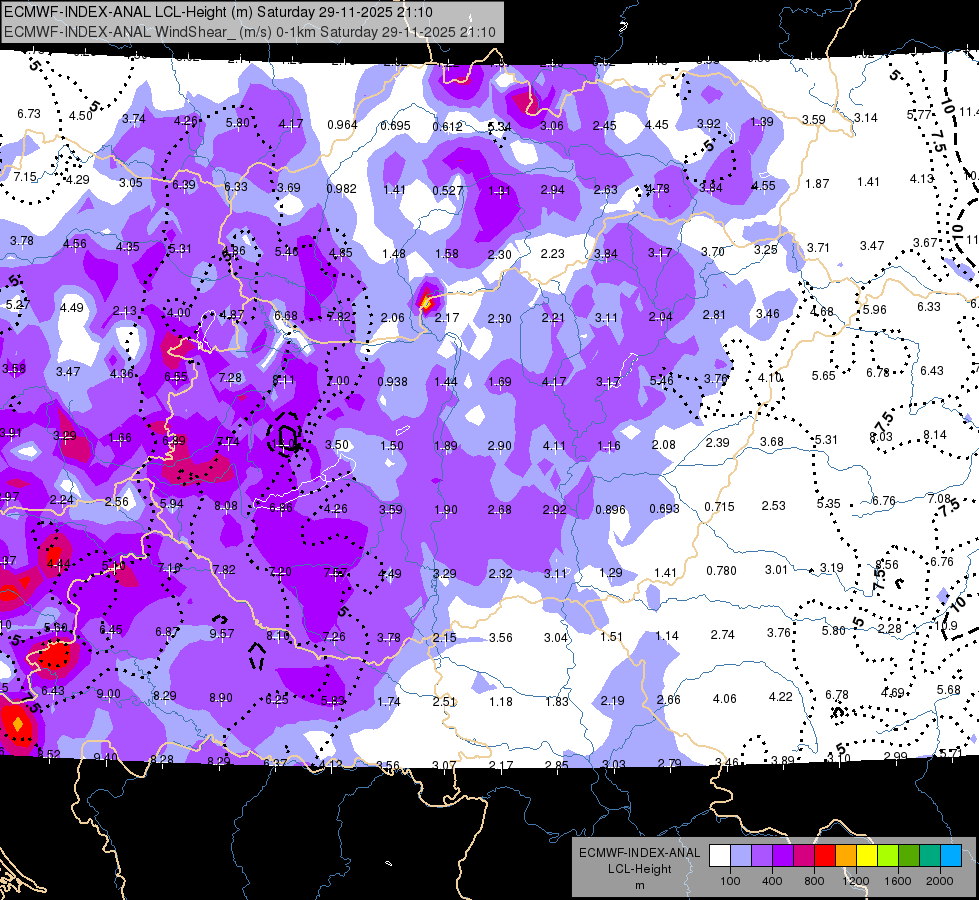The height and width of the screenshot is (900, 979).
Task: Click legend tick label 1600
Action: tap(898, 881)
